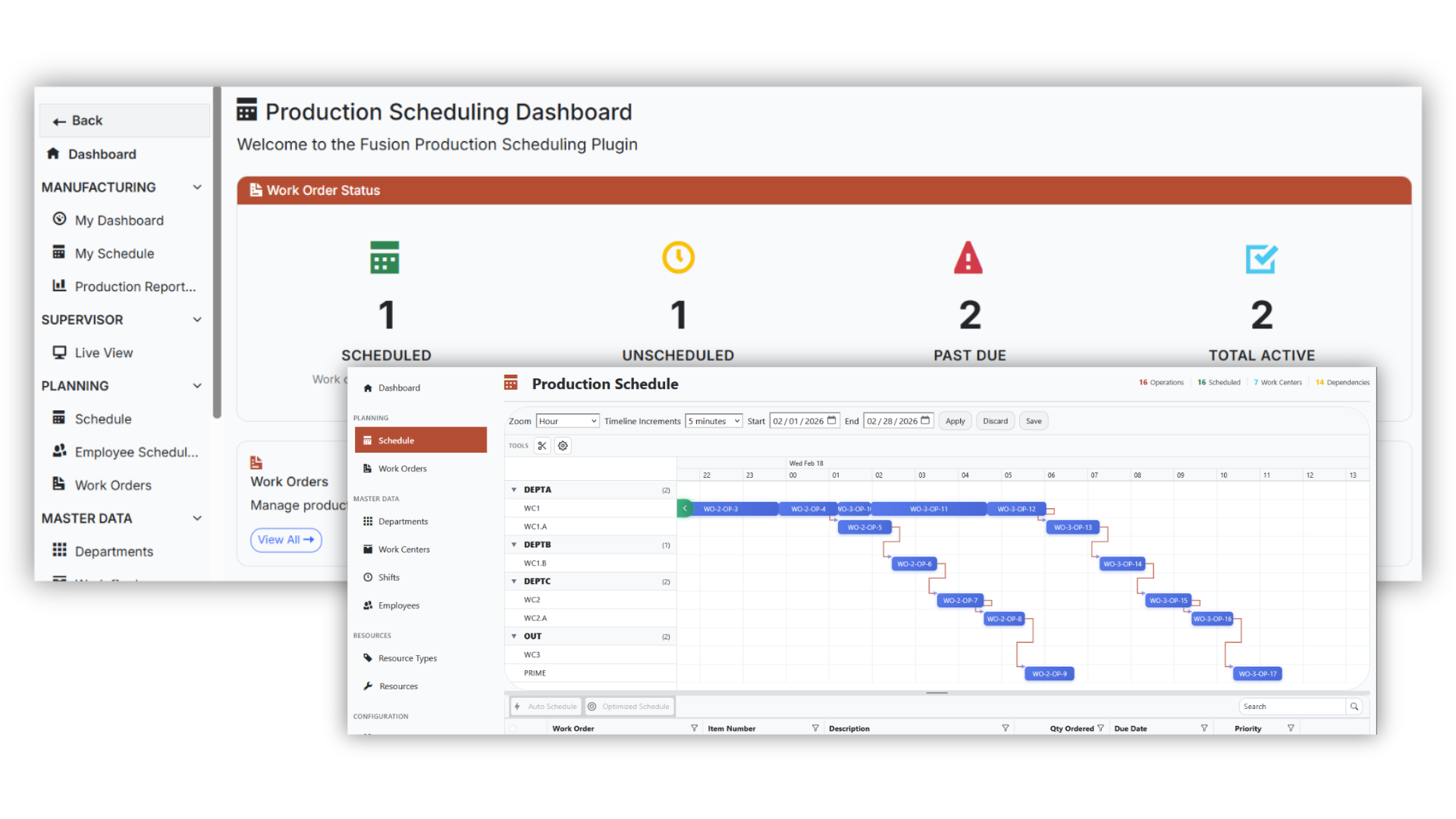
Task: Select the scissors cut tool
Action: (x=542, y=446)
